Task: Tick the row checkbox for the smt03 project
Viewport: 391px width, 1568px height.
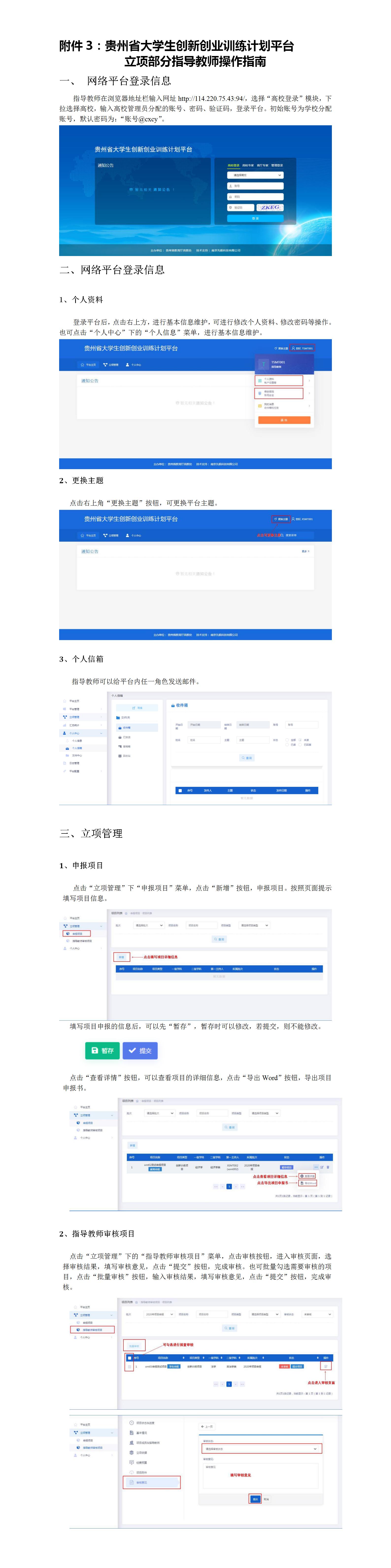Action: [x=130, y=1366]
